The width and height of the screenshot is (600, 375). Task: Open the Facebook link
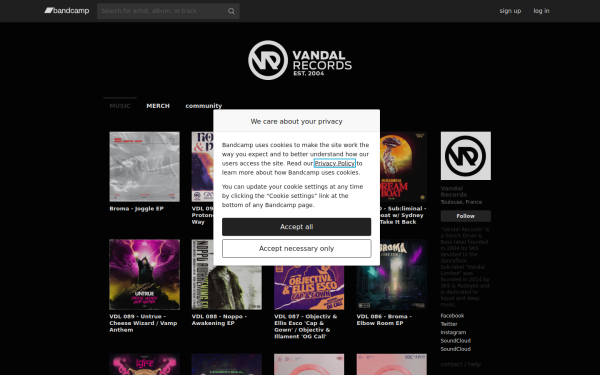pyautogui.click(x=452, y=316)
